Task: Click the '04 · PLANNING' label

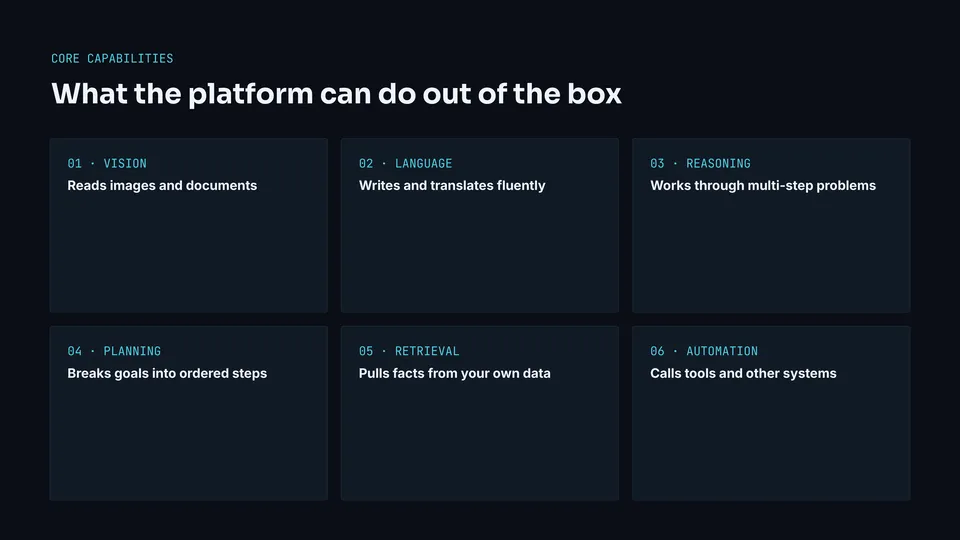Action: [114, 351]
